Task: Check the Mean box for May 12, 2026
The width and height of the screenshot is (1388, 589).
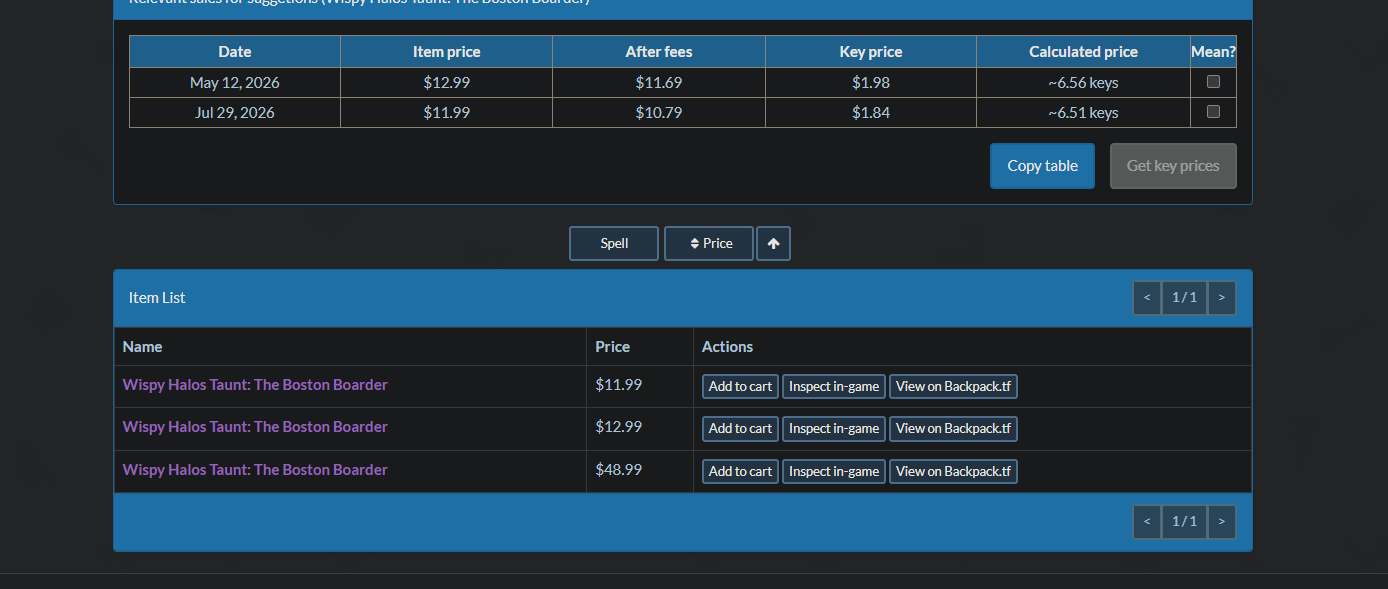Action: click(x=1213, y=82)
